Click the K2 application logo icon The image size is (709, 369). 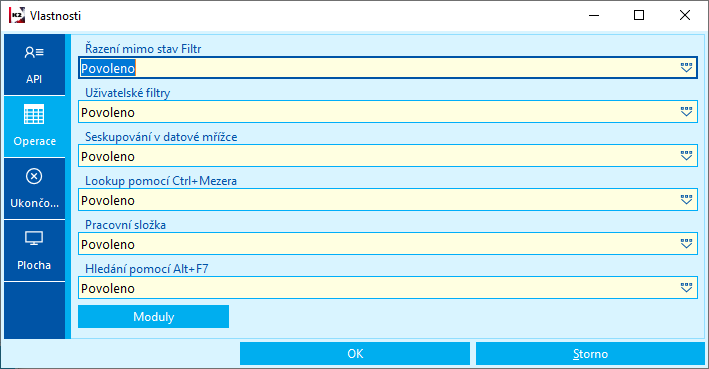coord(17,15)
